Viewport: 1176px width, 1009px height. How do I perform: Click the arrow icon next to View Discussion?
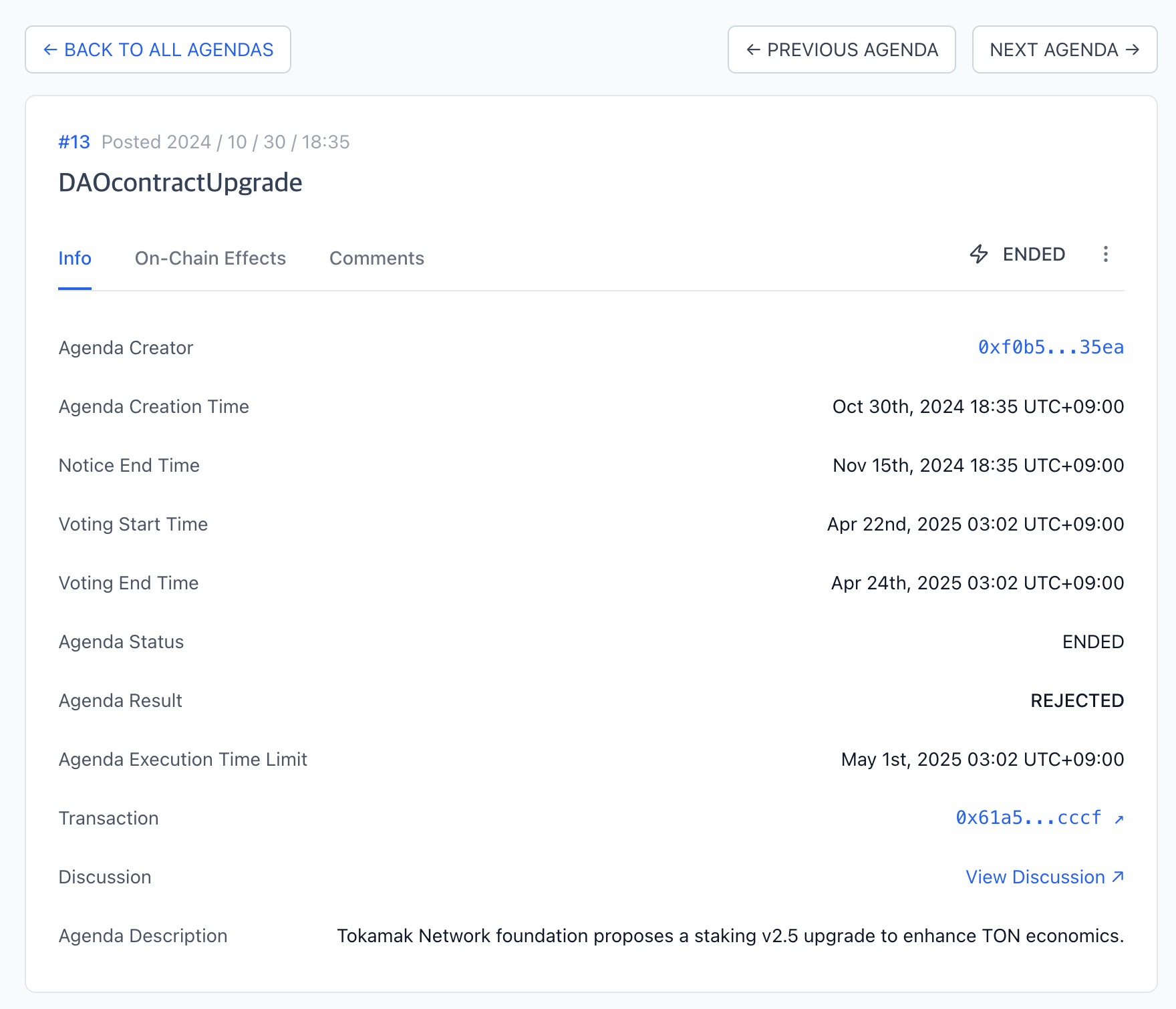pos(1118,877)
